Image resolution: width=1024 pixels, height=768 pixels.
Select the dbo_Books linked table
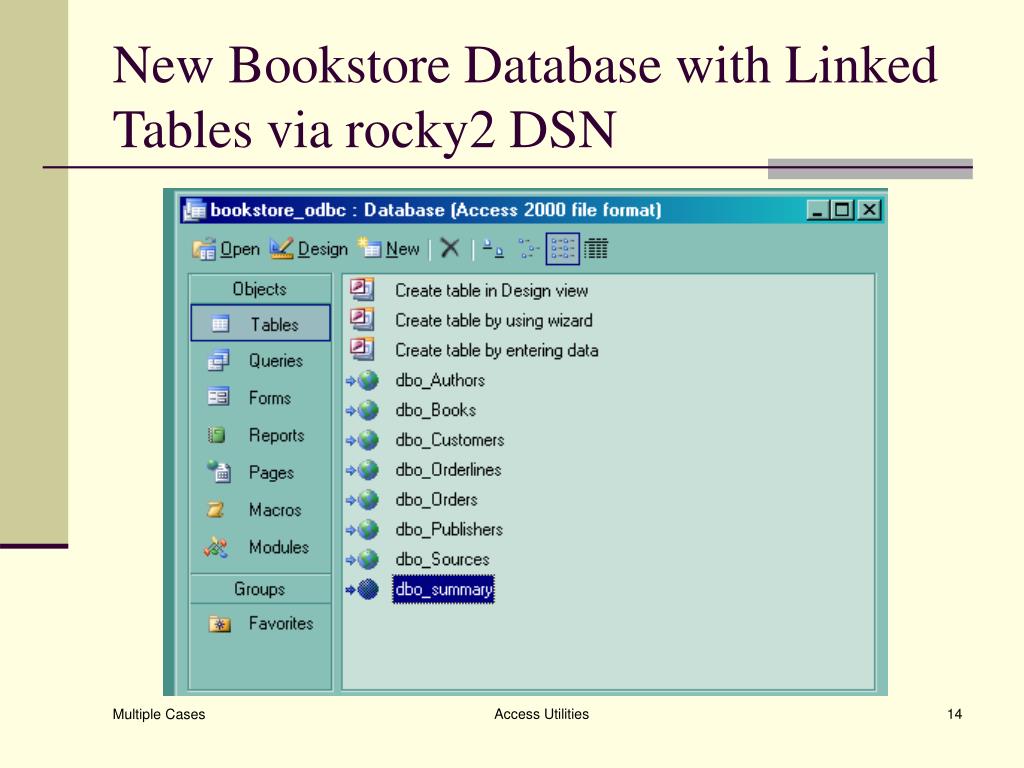436,410
